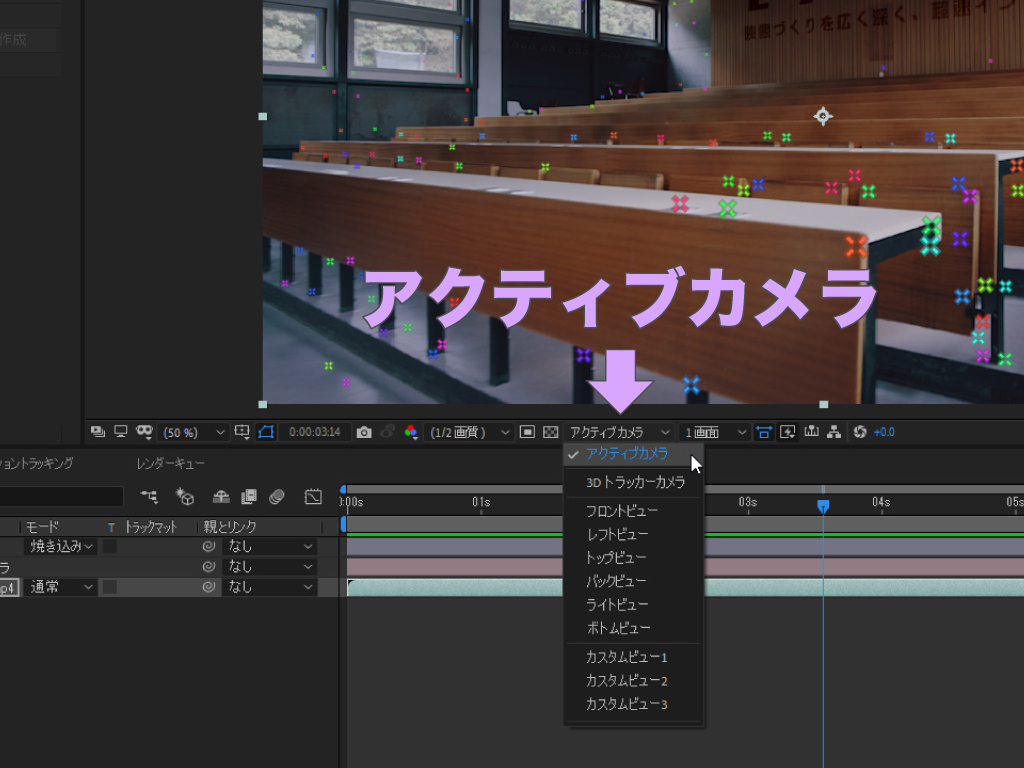Open the 1/2画質 resolution dropdown
Screen dimensions: 1024x768
[x=470, y=432]
